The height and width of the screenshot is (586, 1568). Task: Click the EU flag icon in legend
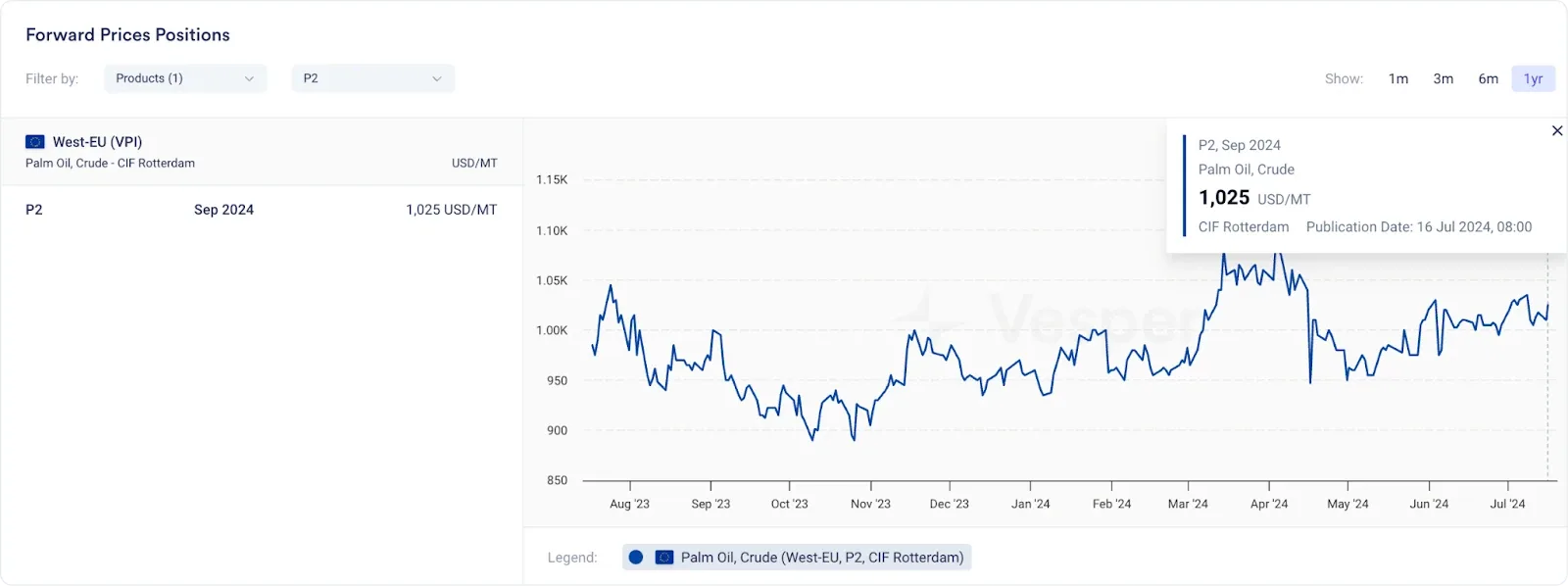(664, 557)
